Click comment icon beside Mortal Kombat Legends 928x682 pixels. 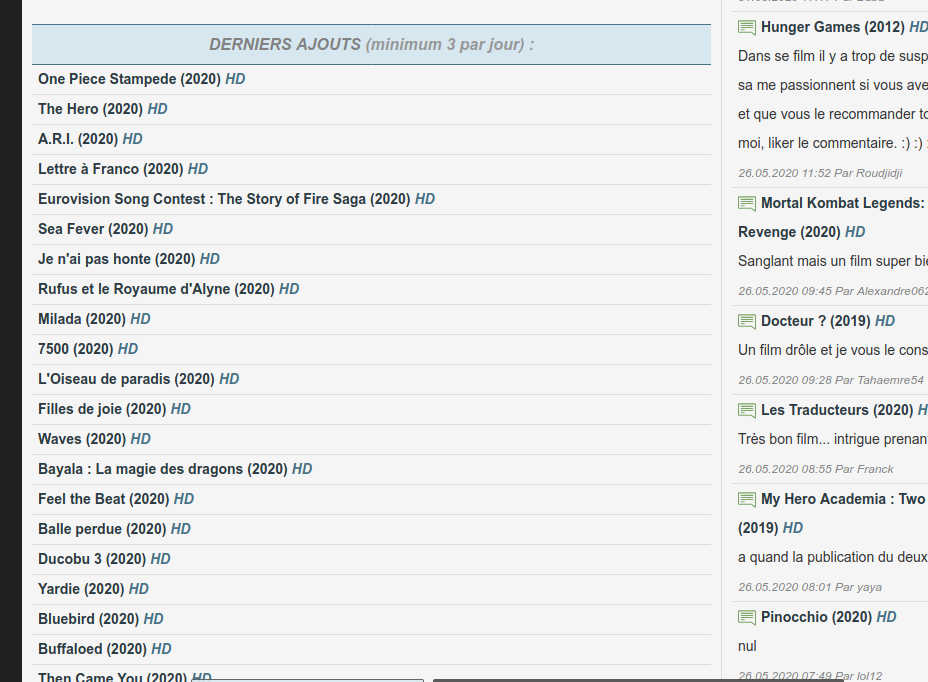(747, 204)
